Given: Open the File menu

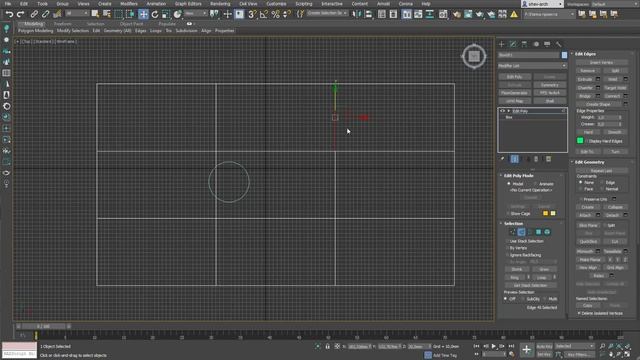Looking at the screenshot, I should point(8,4).
